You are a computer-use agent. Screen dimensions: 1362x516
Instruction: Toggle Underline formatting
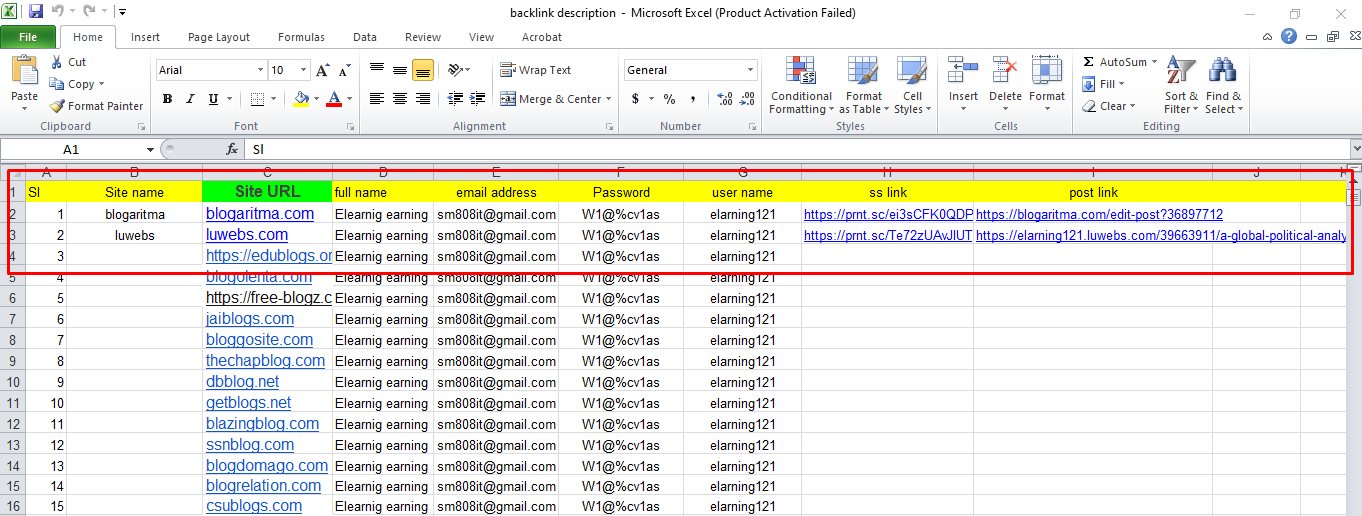coord(213,99)
